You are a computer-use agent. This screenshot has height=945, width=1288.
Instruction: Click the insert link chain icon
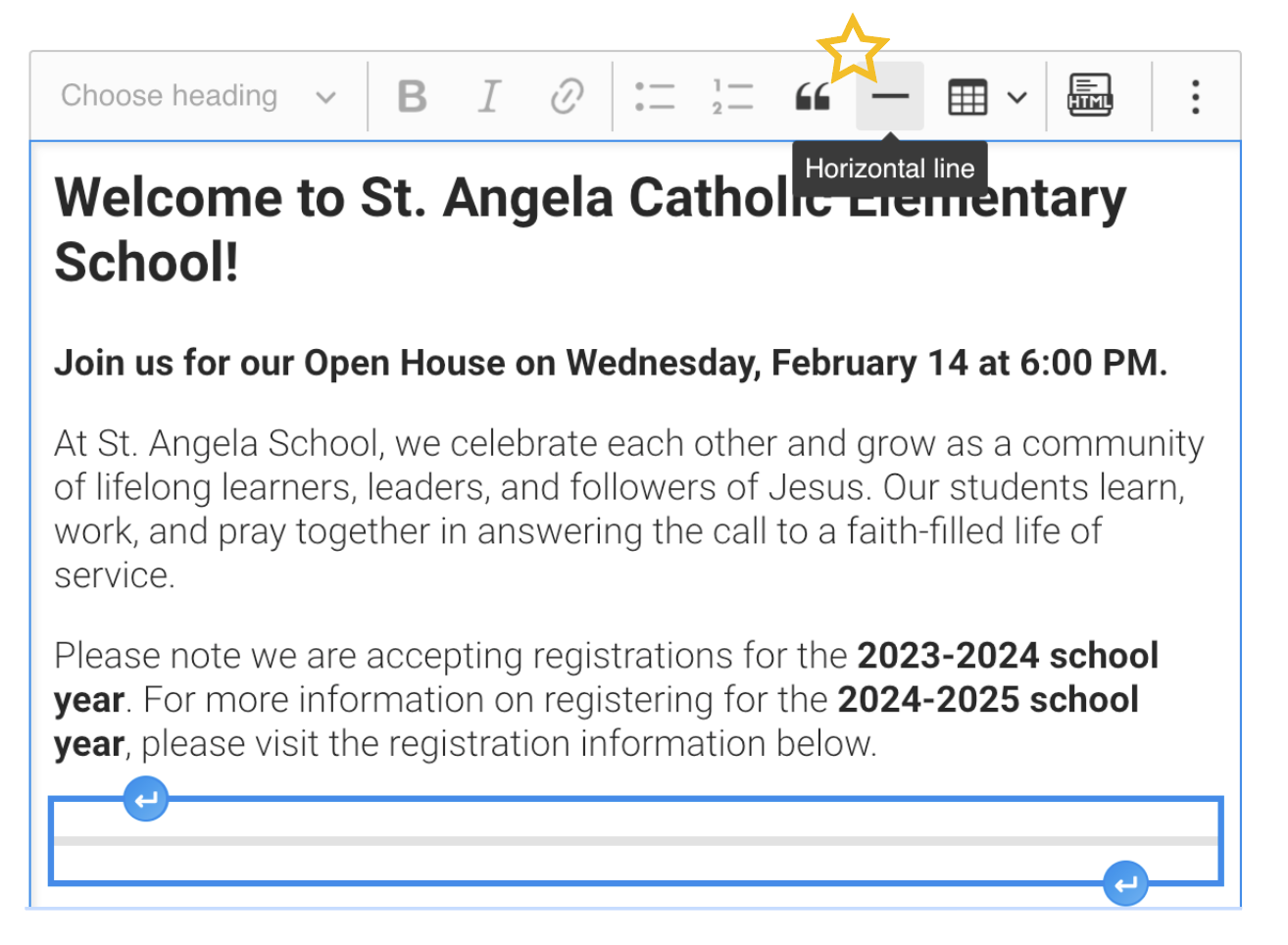pos(567,97)
